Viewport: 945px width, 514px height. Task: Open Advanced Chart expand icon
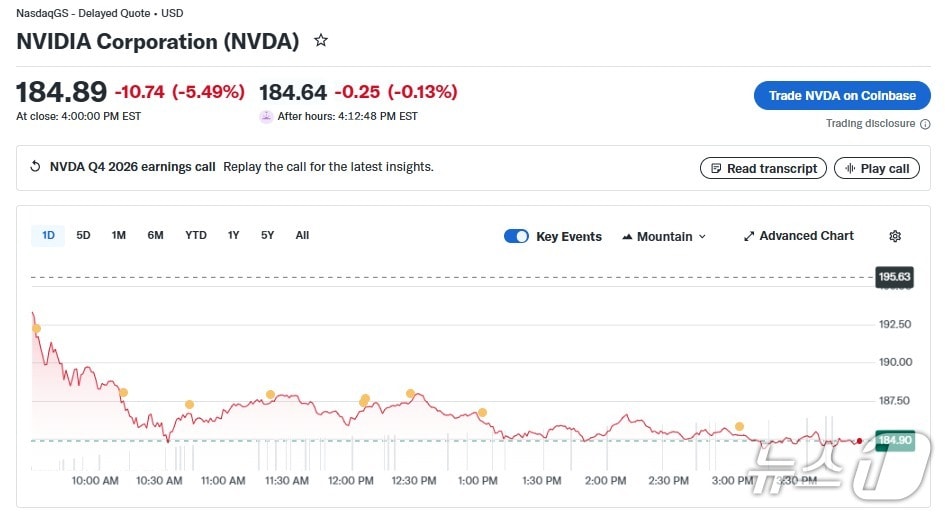tap(749, 236)
